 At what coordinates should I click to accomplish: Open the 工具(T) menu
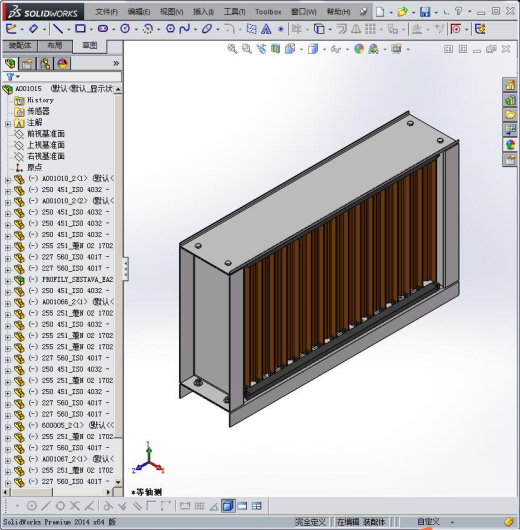(x=234, y=12)
